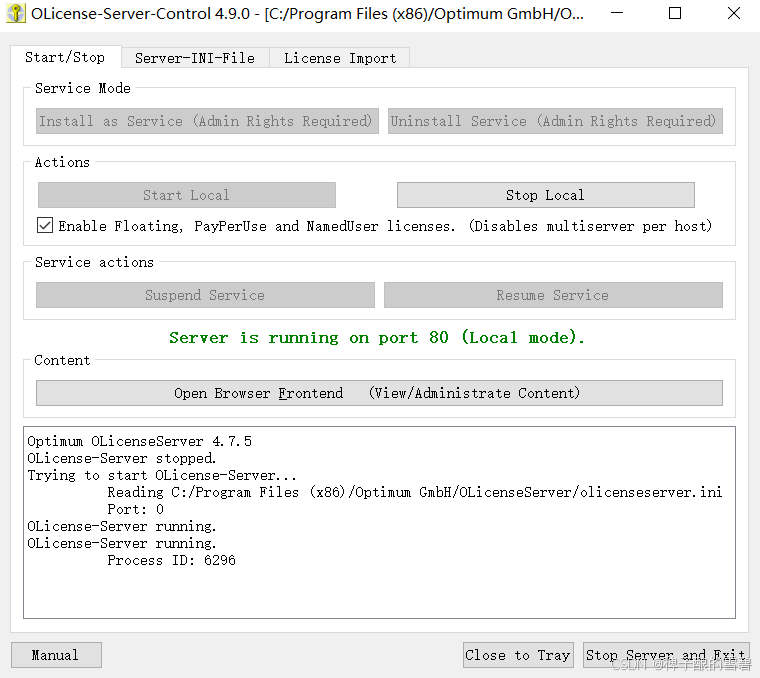This screenshot has width=760, height=678.
Task: Click log line 'Process ID: 6296'
Action: (x=171, y=560)
